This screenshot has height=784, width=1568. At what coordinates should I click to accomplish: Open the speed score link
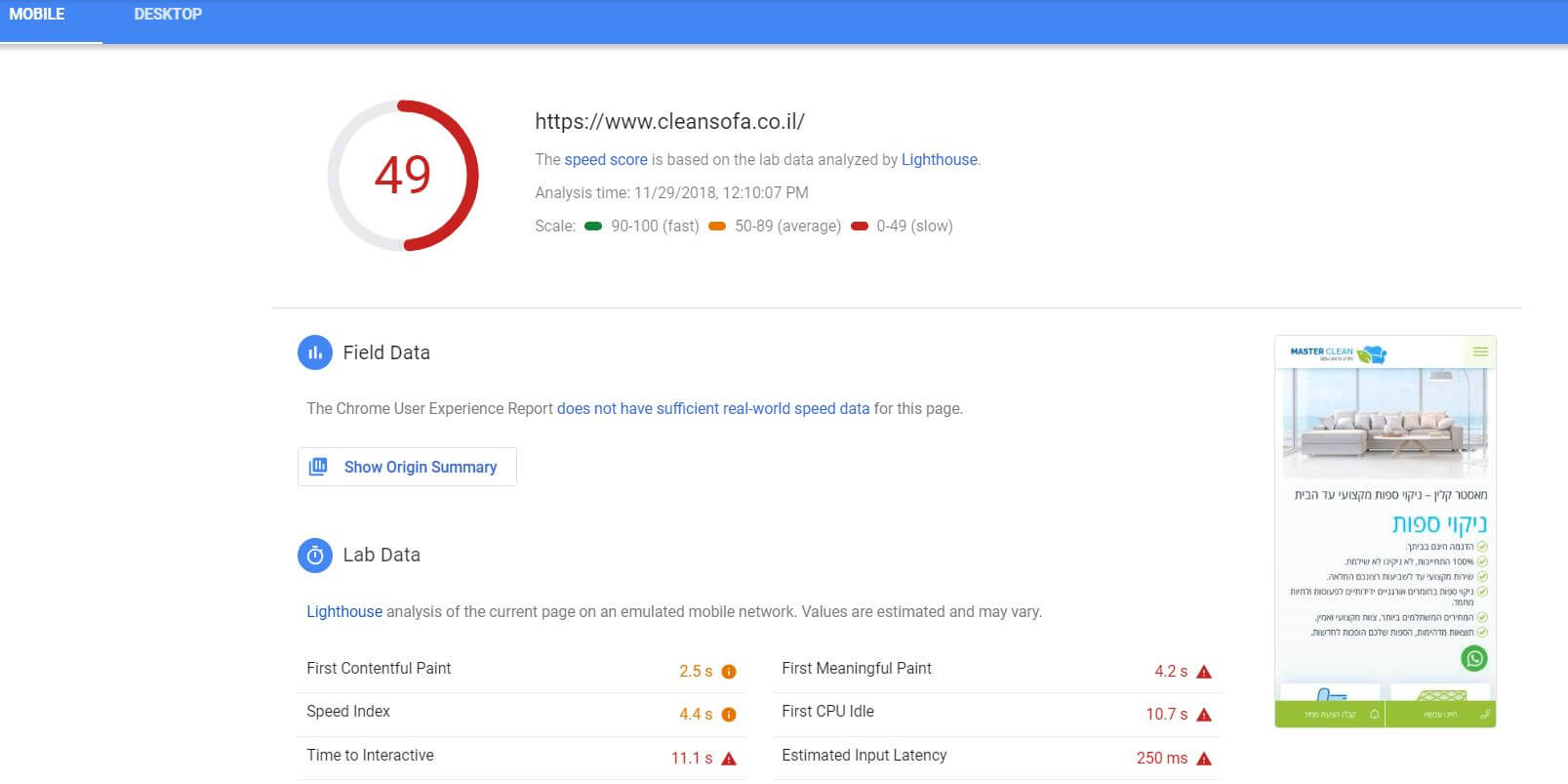pos(606,160)
